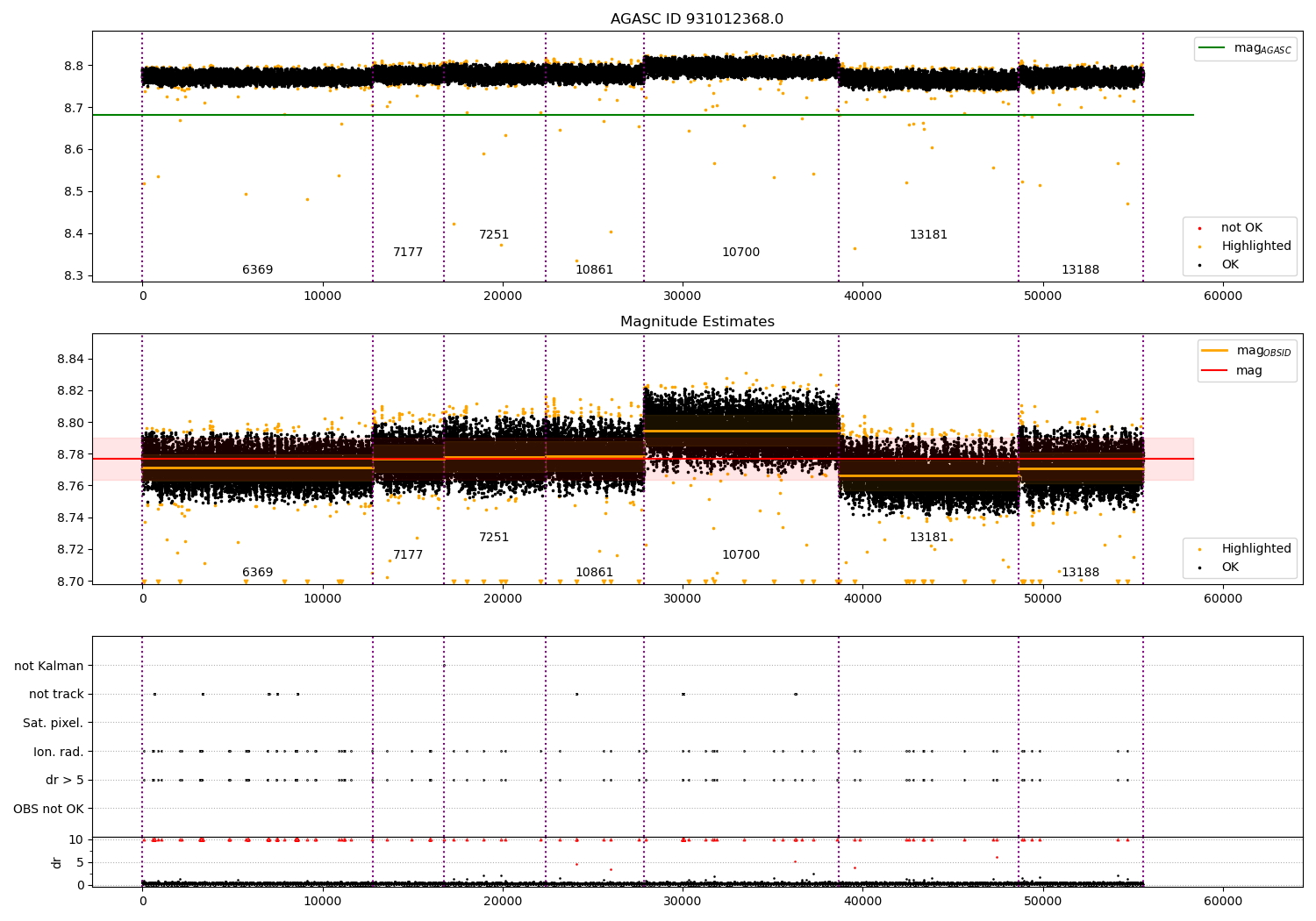Click 'OK' entry below Highlighted in top legend
The height and width of the screenshot is (921, 1316).
(x=1230, y=265)
